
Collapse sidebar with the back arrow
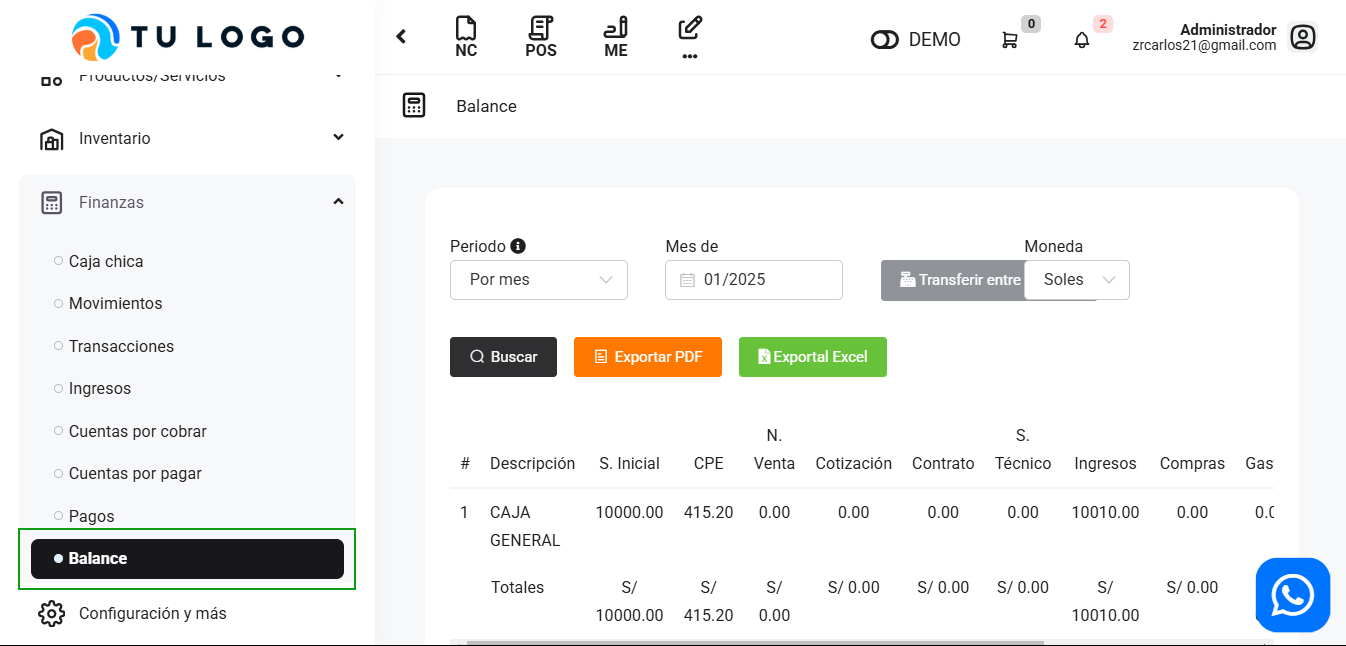coord(401,37)
